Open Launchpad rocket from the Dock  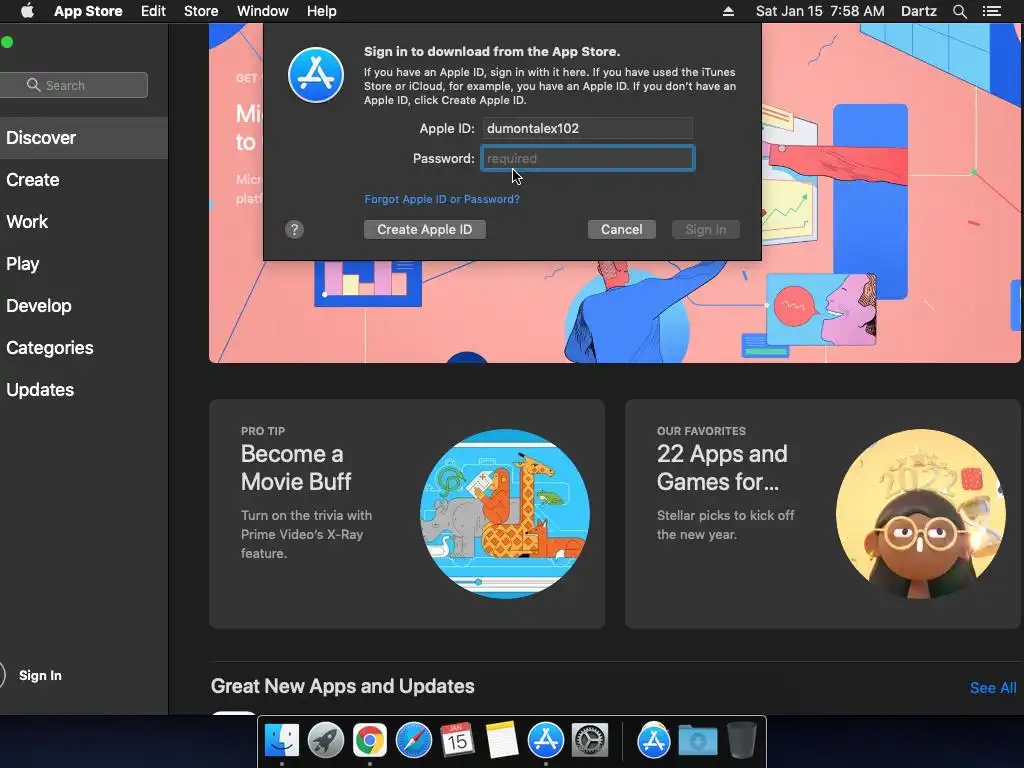pyautogui.click(x=325, y=740)
